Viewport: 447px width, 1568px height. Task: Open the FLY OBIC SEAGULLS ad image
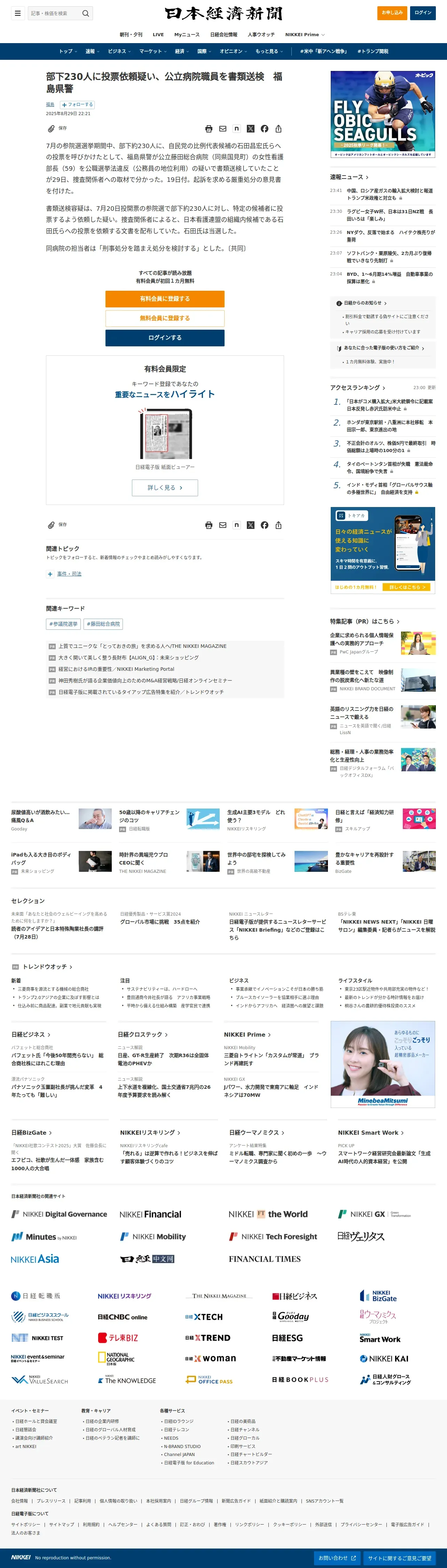pyautogui.click(x=383, y=114)
